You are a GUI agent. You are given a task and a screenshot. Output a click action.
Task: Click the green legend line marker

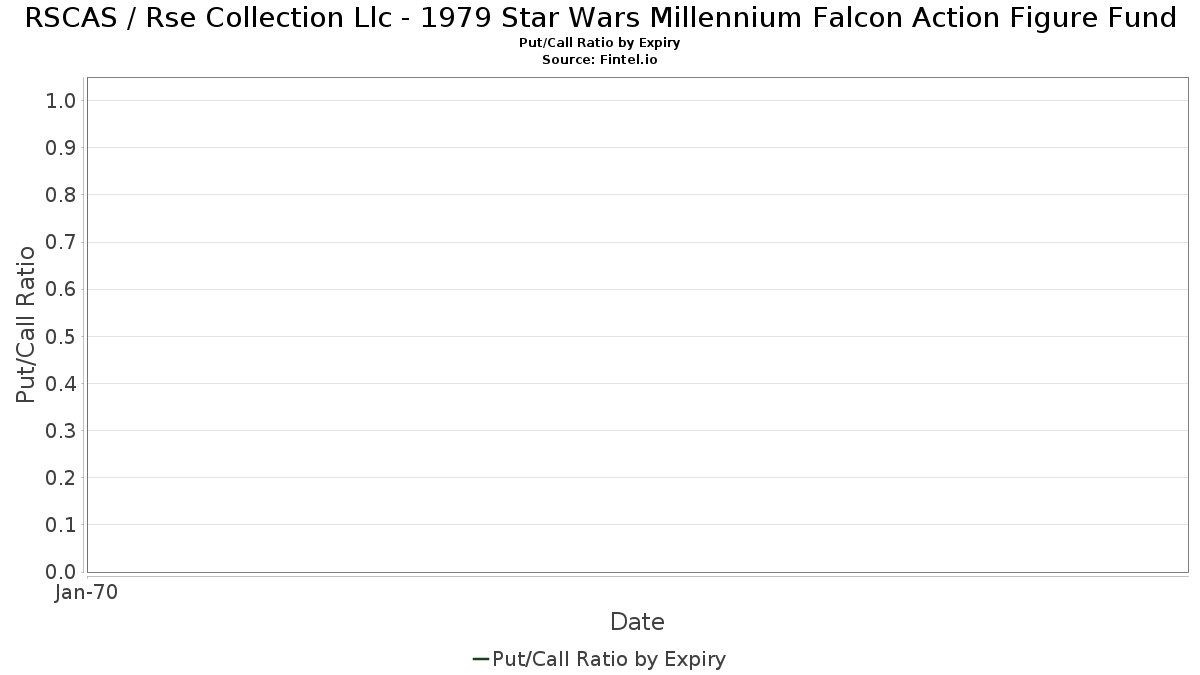pos(480,659)
